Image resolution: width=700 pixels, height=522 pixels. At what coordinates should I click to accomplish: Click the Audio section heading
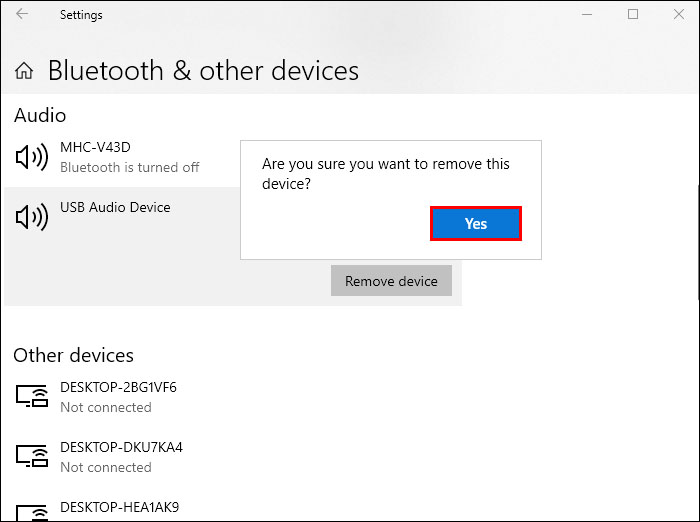tap(40, 116)
